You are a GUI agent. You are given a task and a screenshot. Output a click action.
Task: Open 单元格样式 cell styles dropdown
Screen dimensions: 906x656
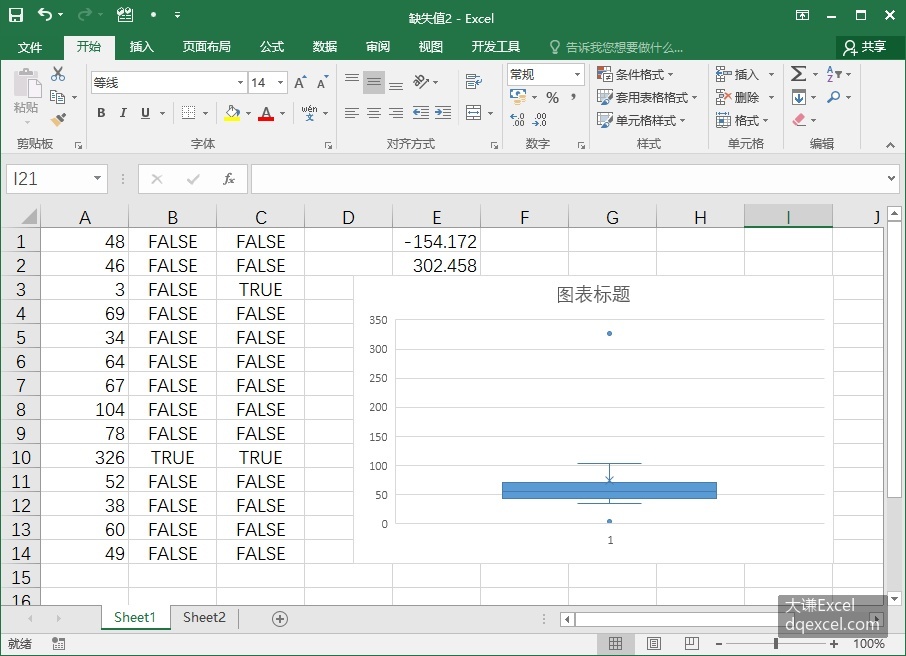641,120
